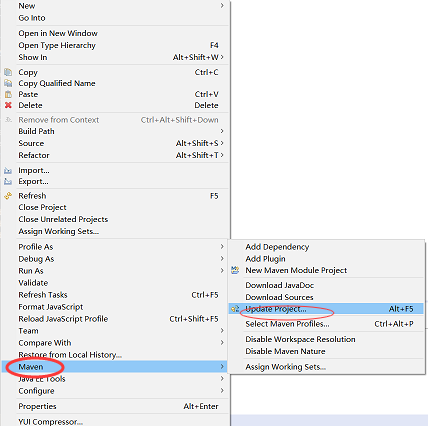
Task: Expand the Team submenu arrow
Action: pyautogui.click(x=222, y=331)
